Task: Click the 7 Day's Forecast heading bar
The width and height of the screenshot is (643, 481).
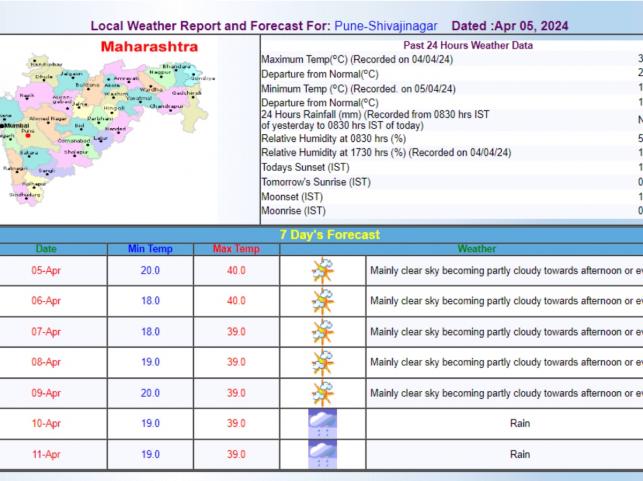Action: click(321, 234)
